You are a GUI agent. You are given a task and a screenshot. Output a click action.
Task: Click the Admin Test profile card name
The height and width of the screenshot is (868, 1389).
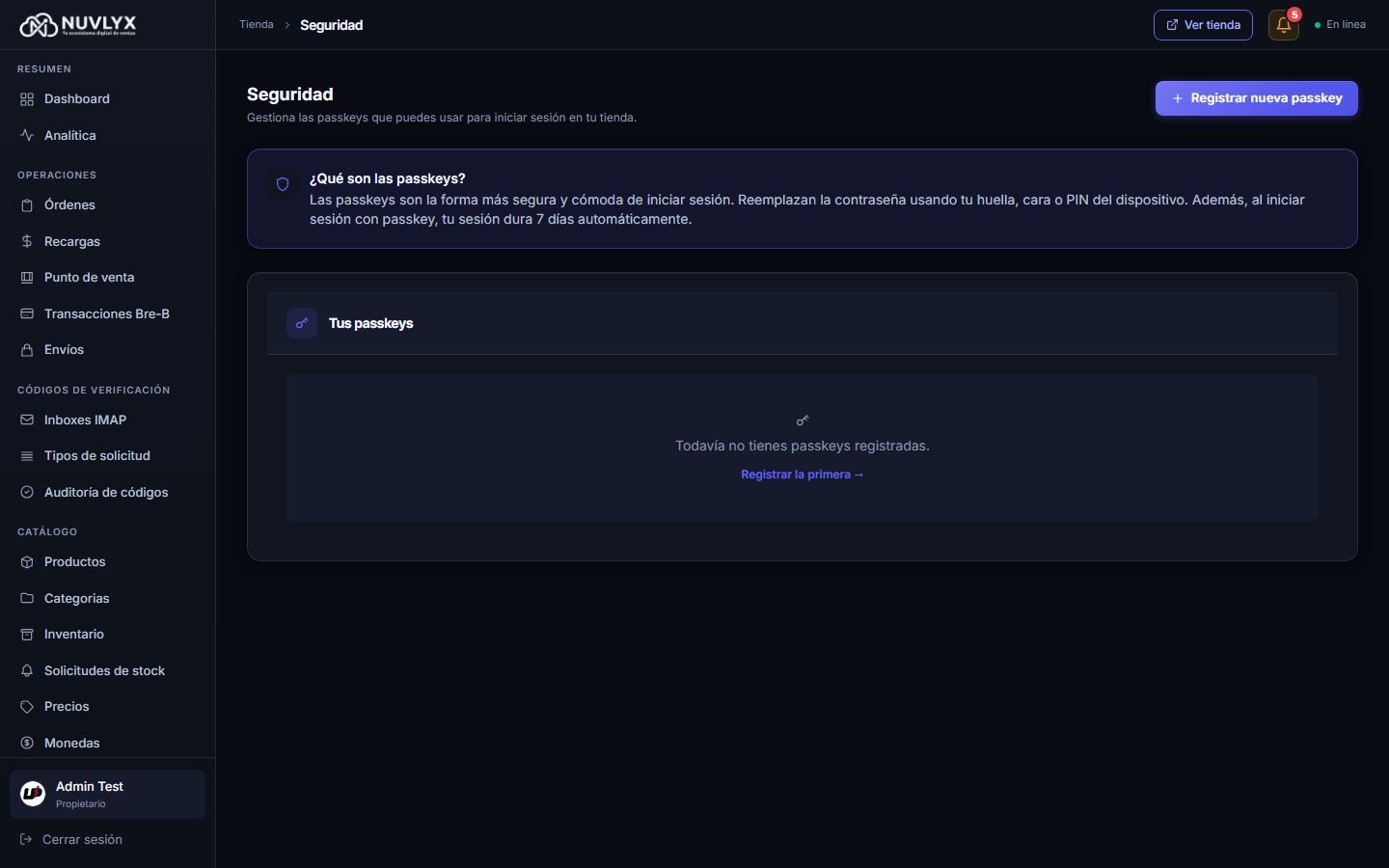tap(90, 787)
